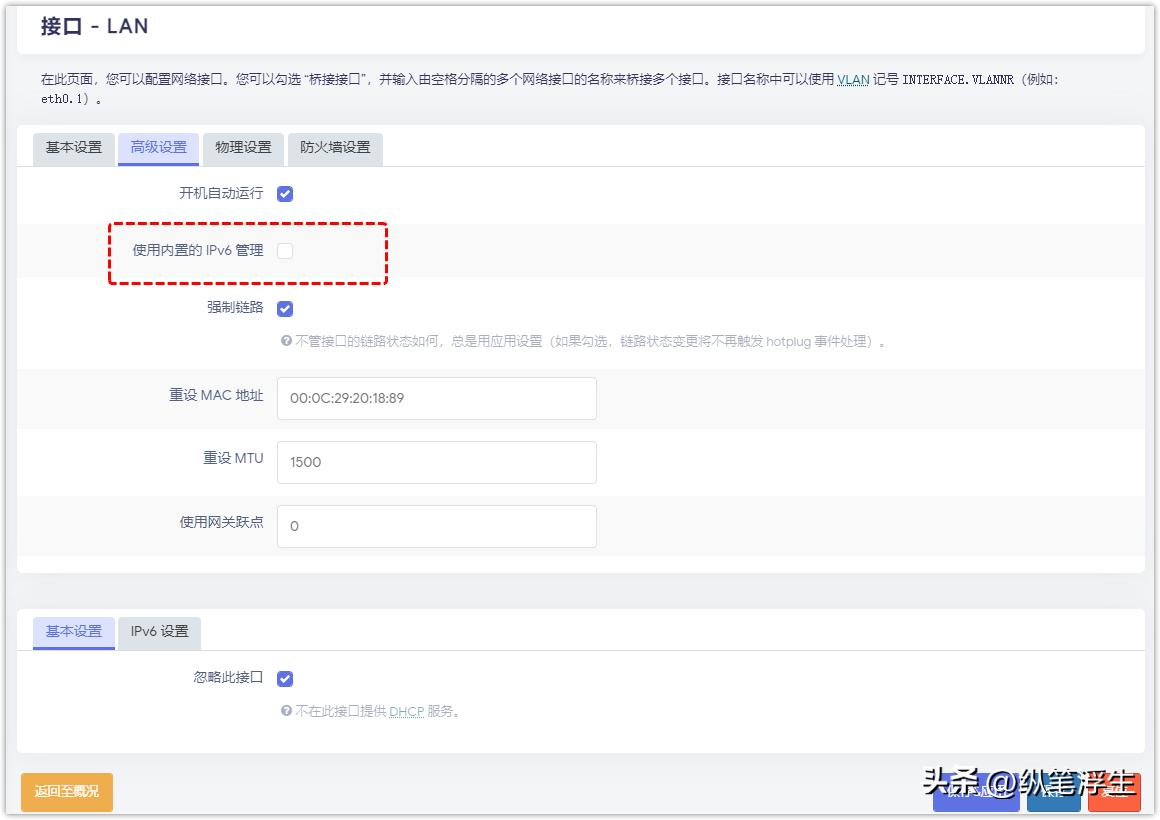Uncheck the 开机自动运行 checkbox

click(284, 193)
